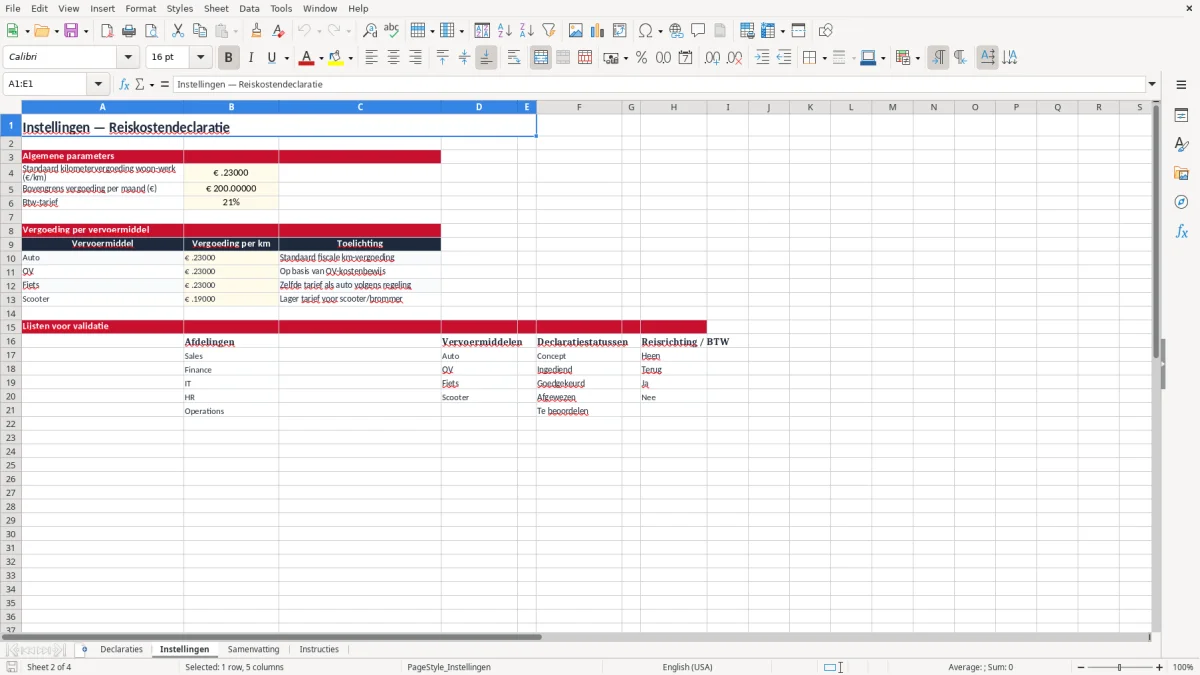
Task: Toggle Merge and Center Cells
Action: click(x=541, y=58)
